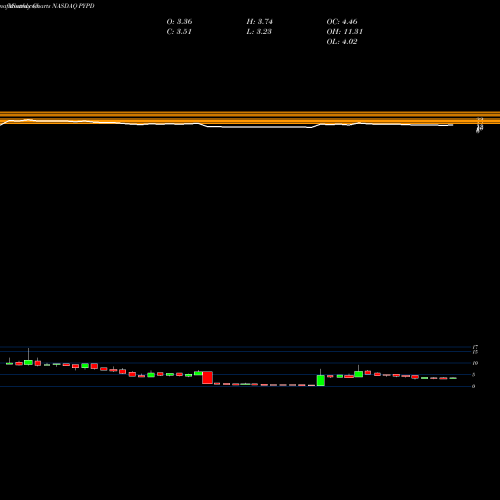Click the 5 price axis label
This screenshot has width=500, height=500.
point(474,375)
